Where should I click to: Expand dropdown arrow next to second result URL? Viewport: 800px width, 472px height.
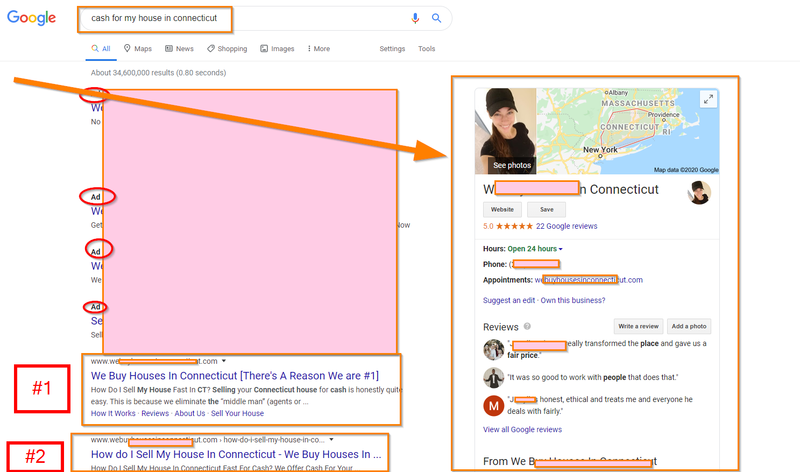[x=331, y=439]
